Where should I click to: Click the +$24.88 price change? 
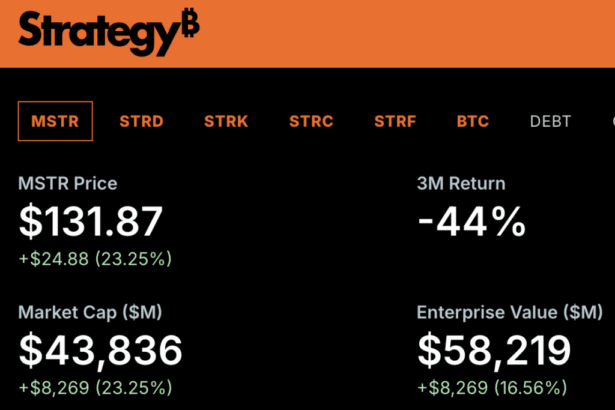tap(53, 259)
